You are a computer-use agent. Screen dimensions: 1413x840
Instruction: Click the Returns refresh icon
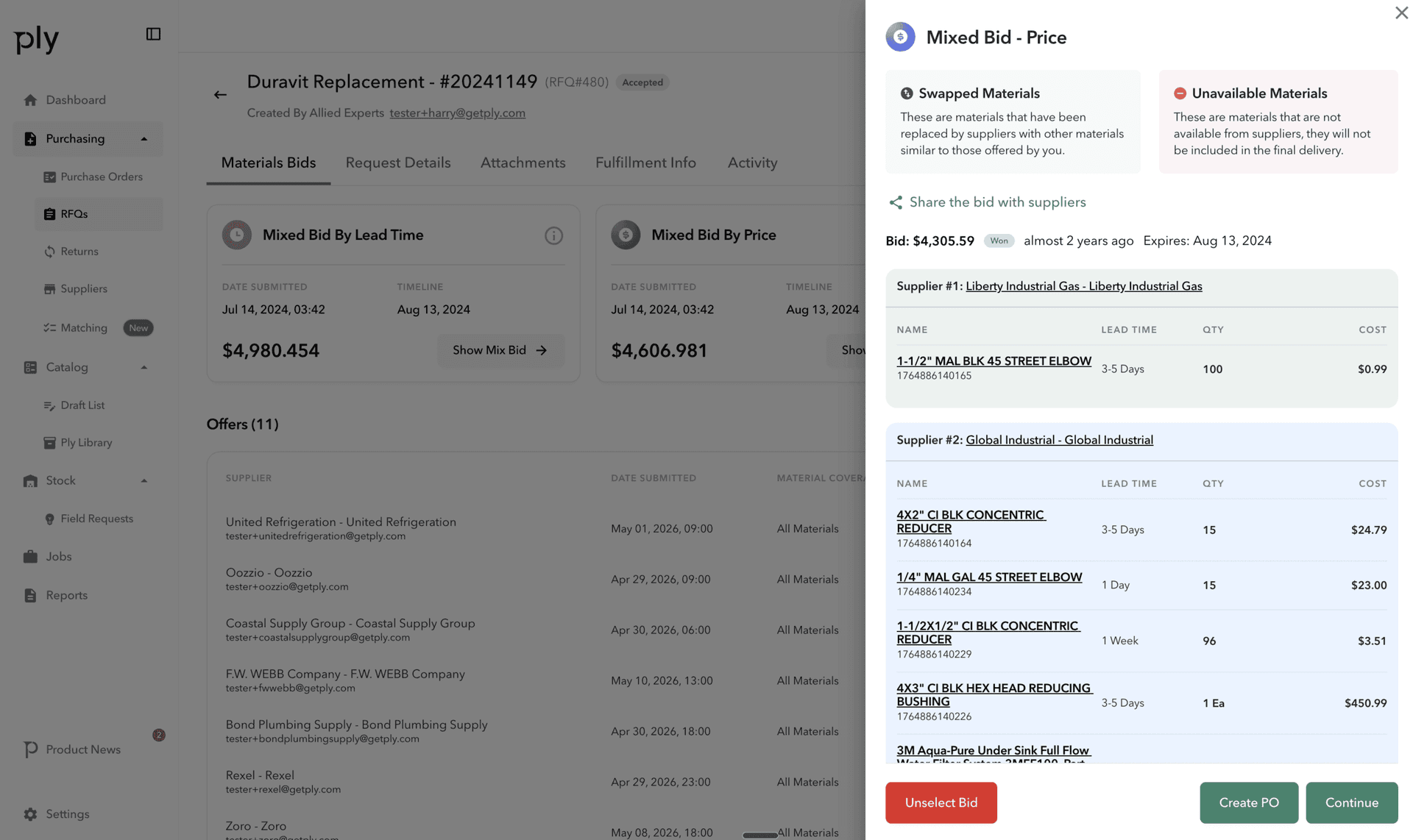click(49, 252)
